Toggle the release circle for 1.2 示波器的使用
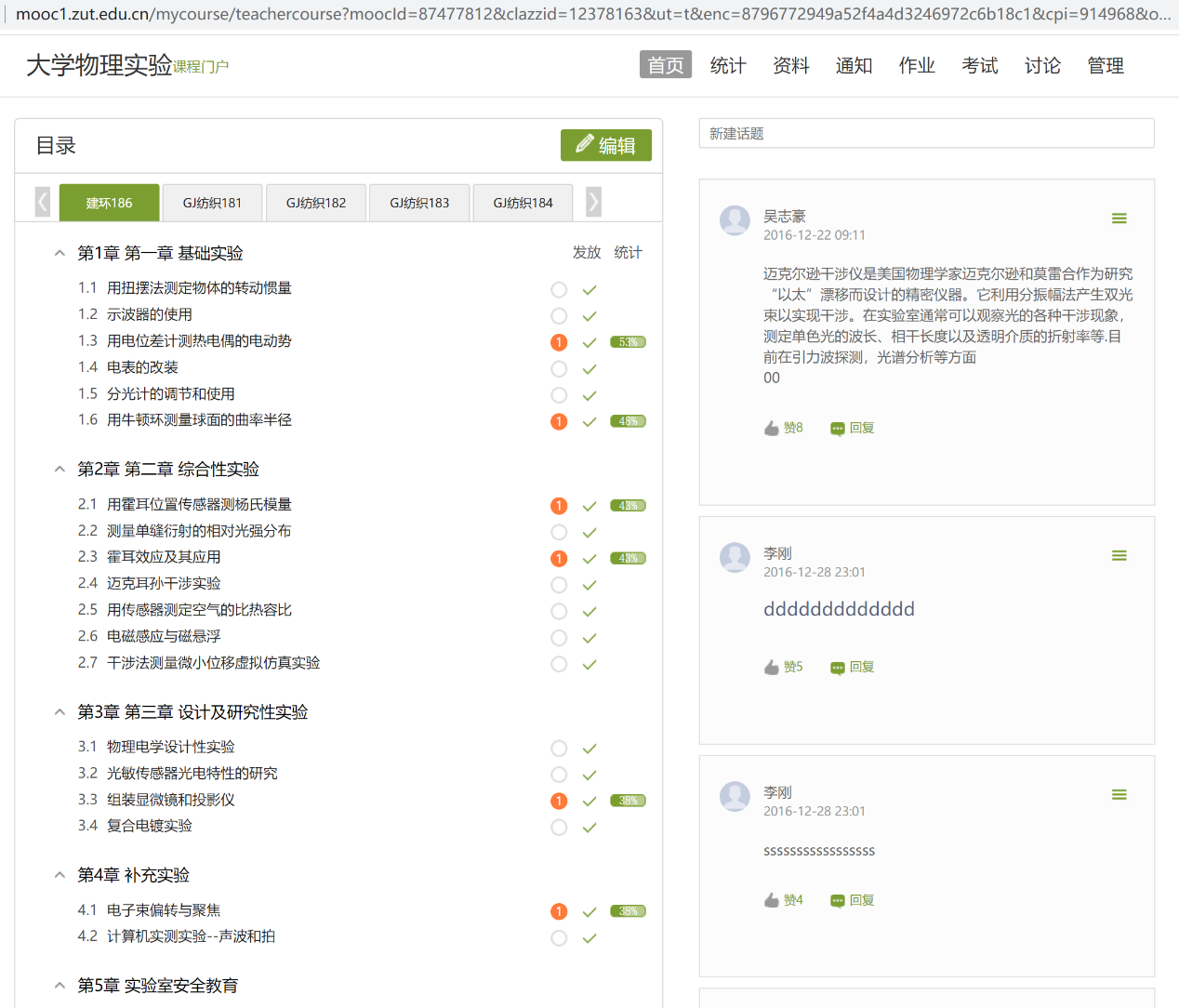1179x1008 pixels. [x=559, y=315]
